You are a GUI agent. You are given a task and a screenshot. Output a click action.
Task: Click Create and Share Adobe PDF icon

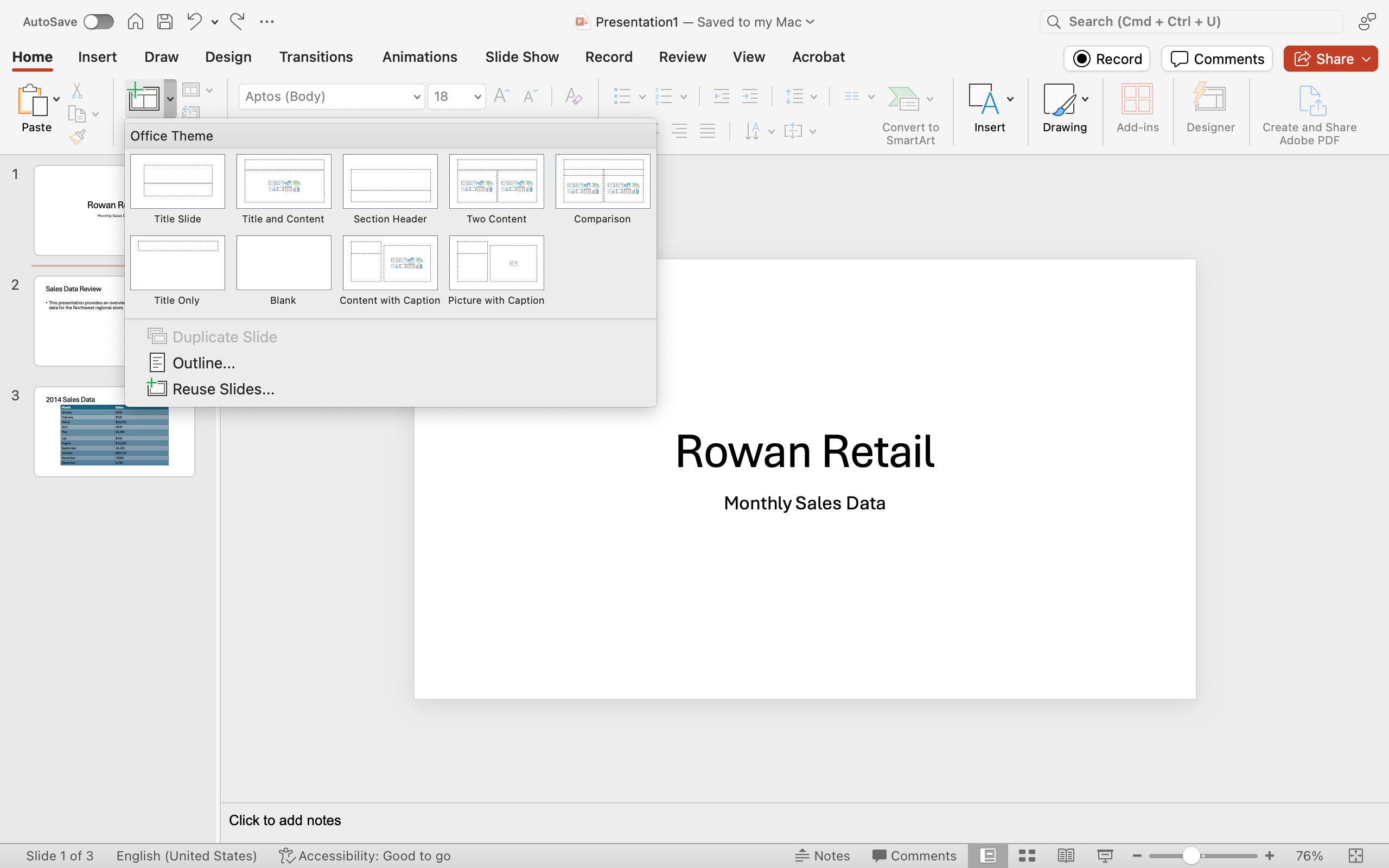point(1312,100)
